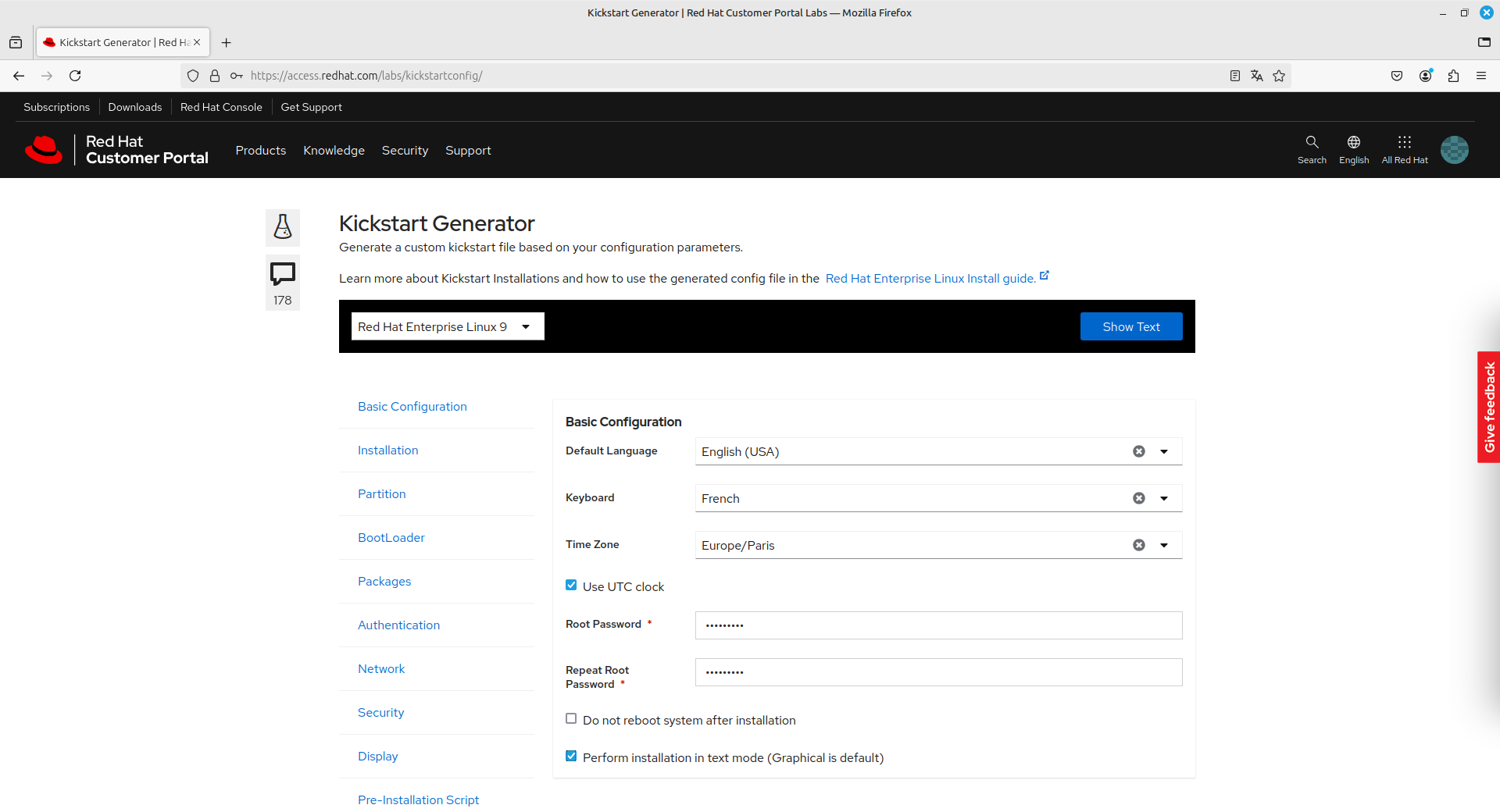Click the site padlock security icon
Image resolution: width=1500 pixels, height=812 pixels.
pos(215,76)
